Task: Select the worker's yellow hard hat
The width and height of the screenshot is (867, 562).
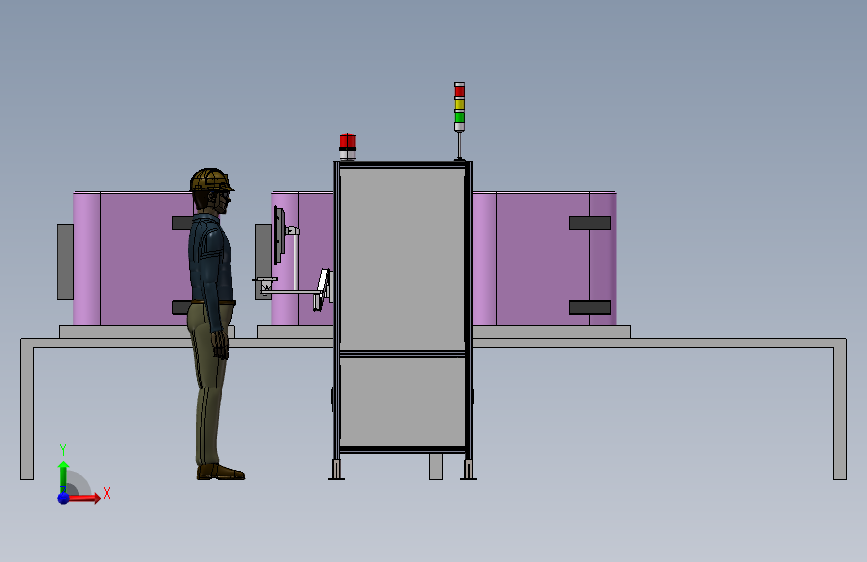Action: 211,180
